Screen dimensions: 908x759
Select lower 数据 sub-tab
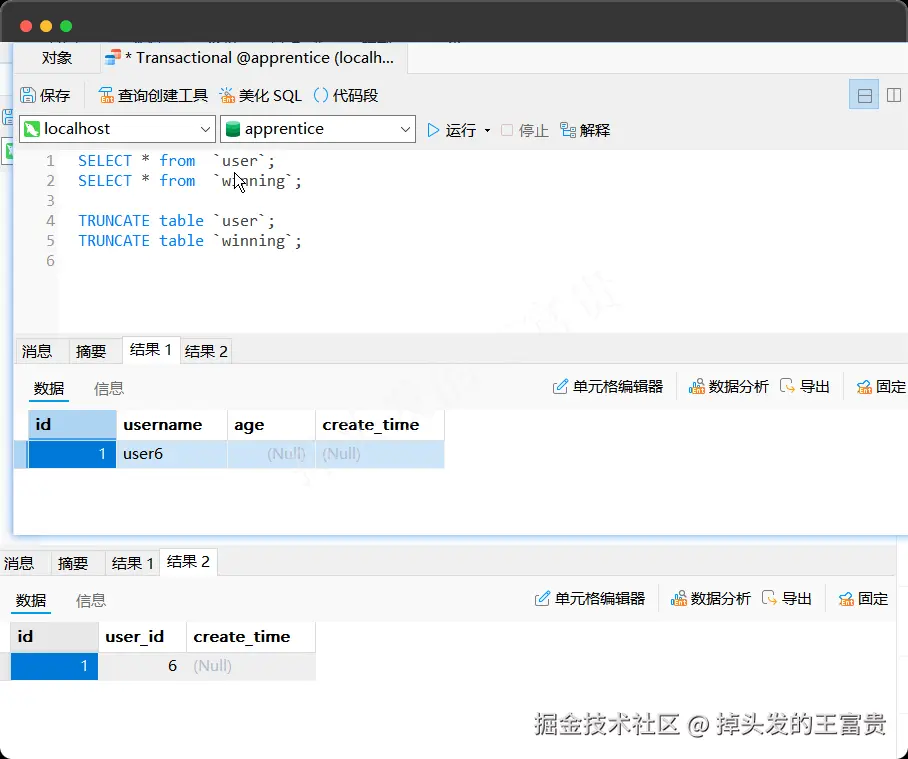click(31, 600)
